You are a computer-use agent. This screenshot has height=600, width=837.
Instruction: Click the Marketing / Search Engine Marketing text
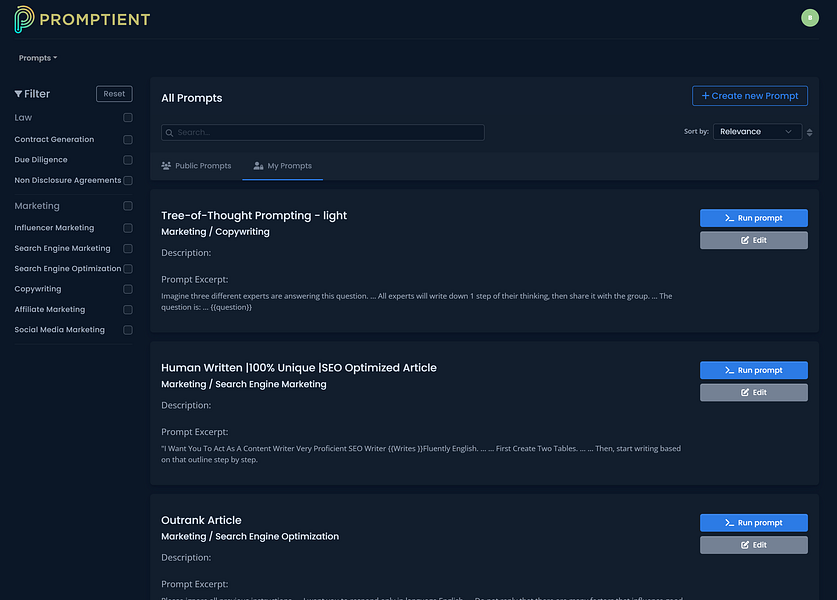click(243, 384)
